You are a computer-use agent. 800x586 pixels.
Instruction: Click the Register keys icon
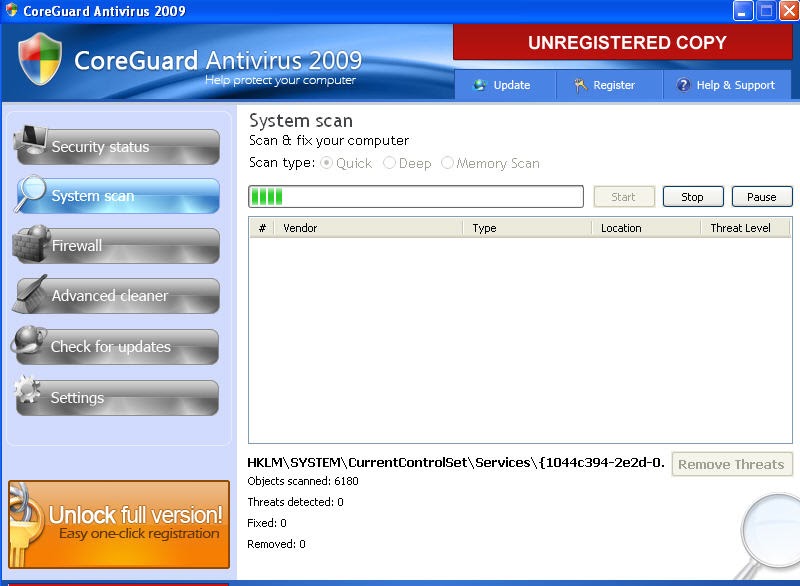point(580,85)
